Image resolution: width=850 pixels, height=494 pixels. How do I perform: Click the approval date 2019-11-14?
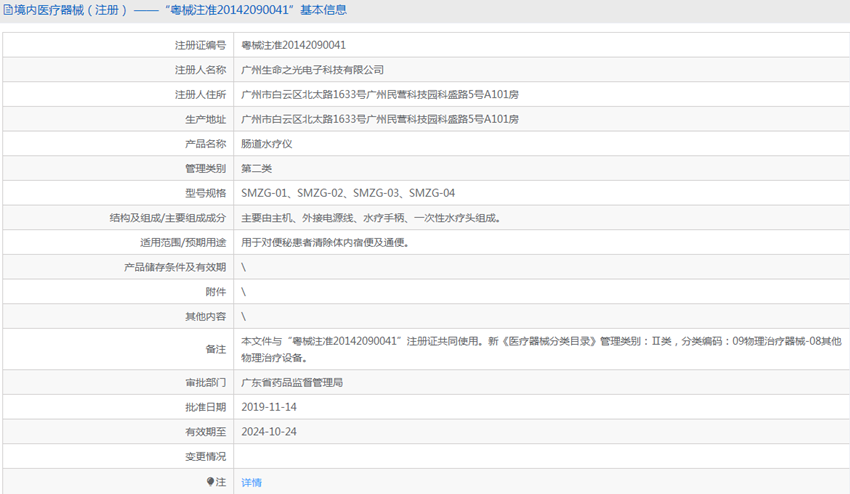(x=269, y=407)
